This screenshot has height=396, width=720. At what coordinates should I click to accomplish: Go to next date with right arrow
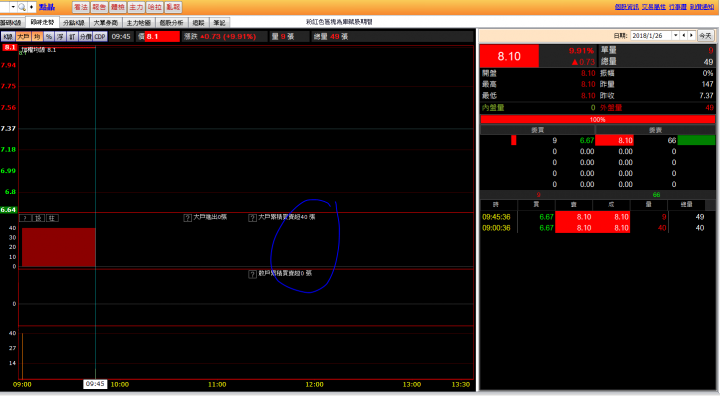pos(691,35)
